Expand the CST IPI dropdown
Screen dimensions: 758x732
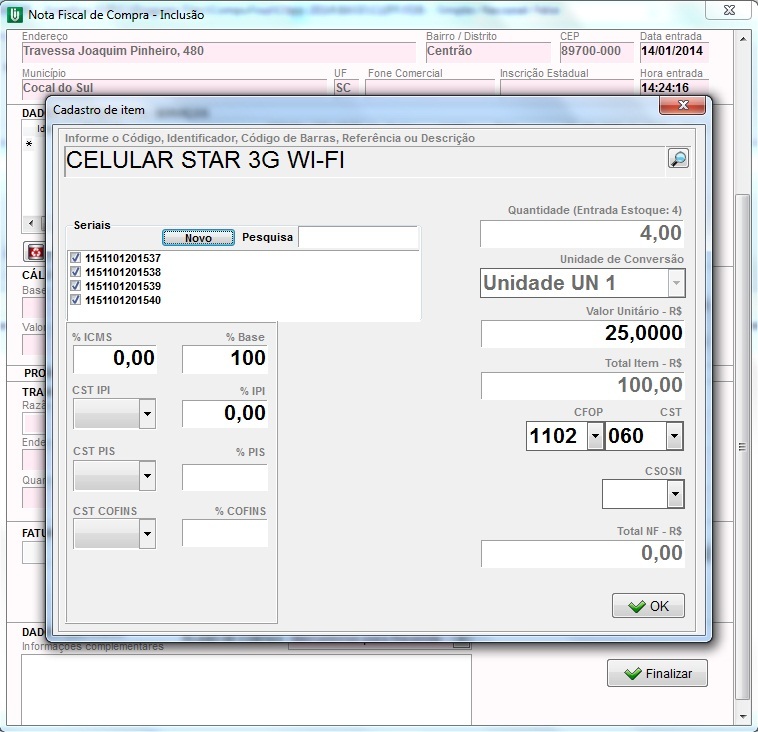tap(147, 413)
